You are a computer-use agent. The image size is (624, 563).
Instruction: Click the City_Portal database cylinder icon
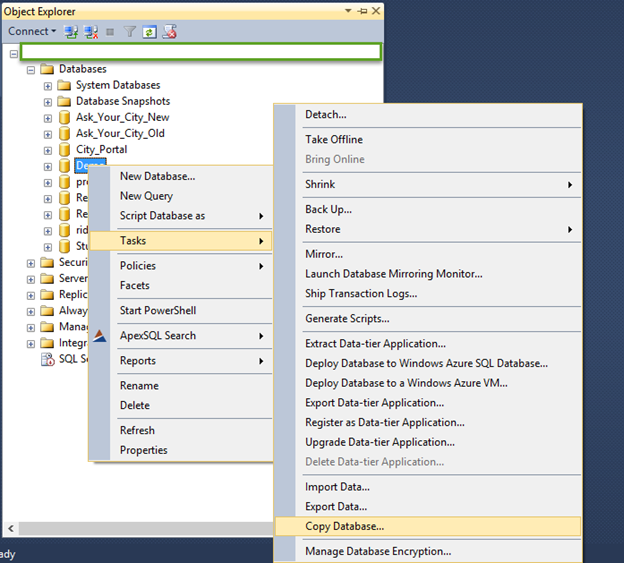pos(64,150)
